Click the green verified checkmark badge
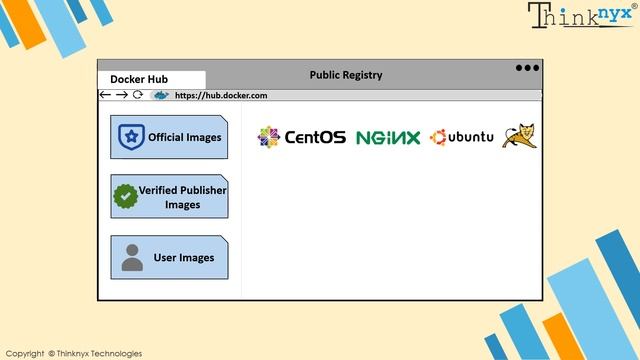The height and width of the screenshot is (360, 640). tap(125, 196)
